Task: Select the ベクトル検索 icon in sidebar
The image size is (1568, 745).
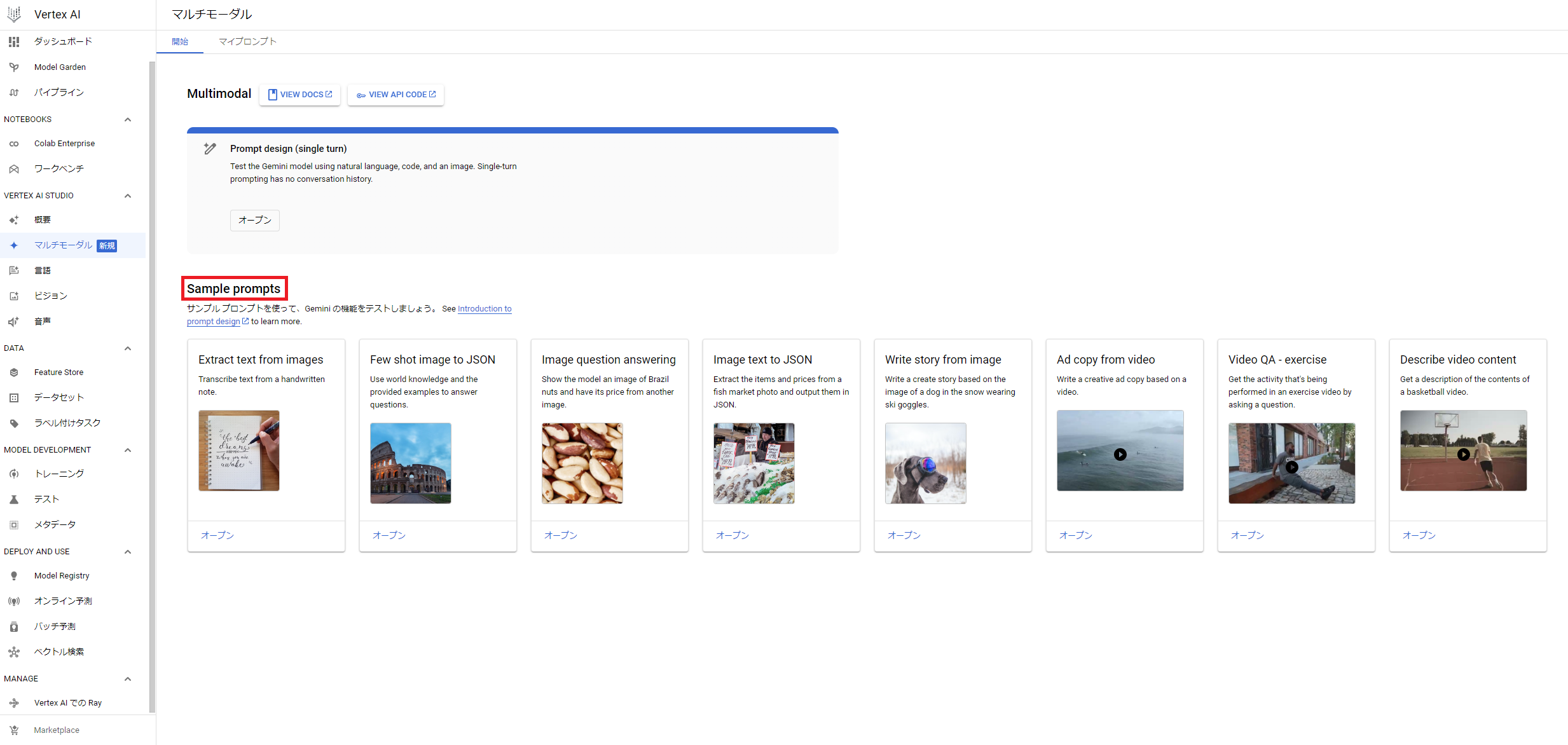Action: click(x=14, y=652)
